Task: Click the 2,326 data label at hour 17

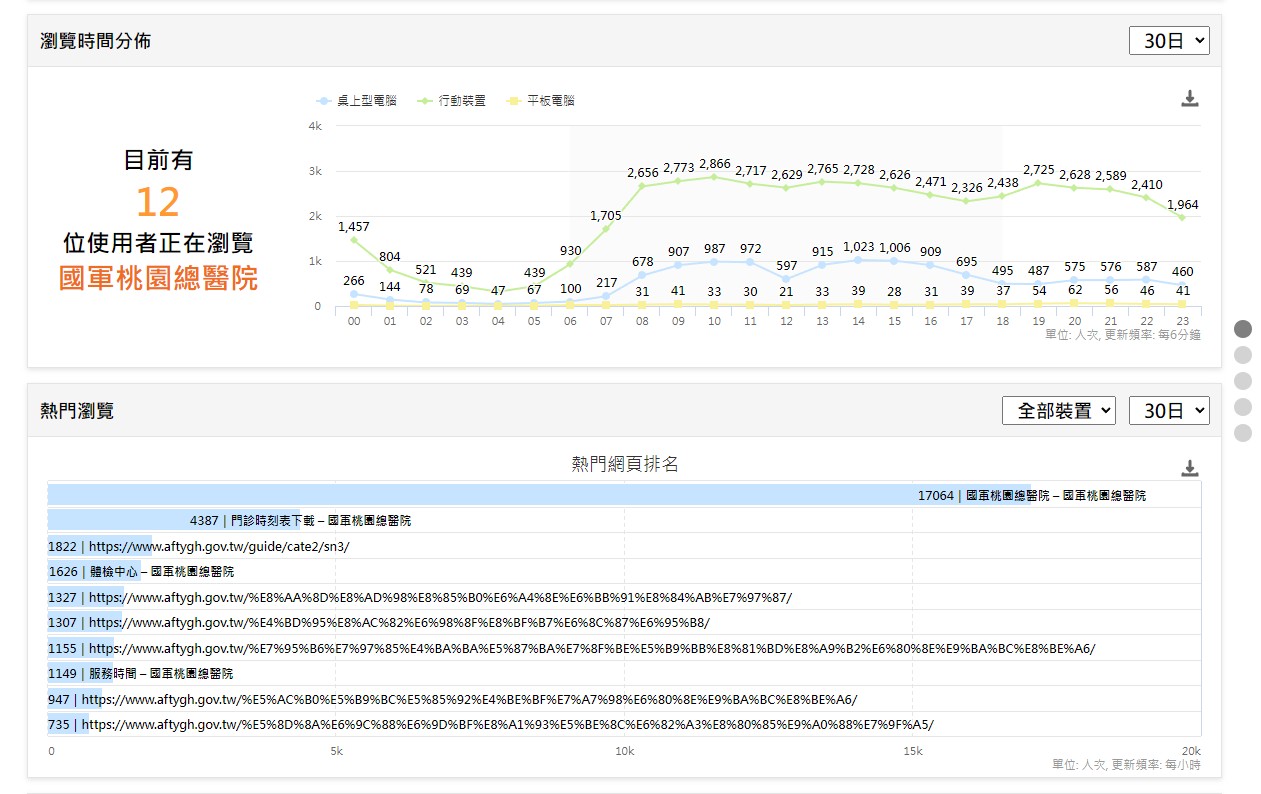Action: (x=967, y=188)
